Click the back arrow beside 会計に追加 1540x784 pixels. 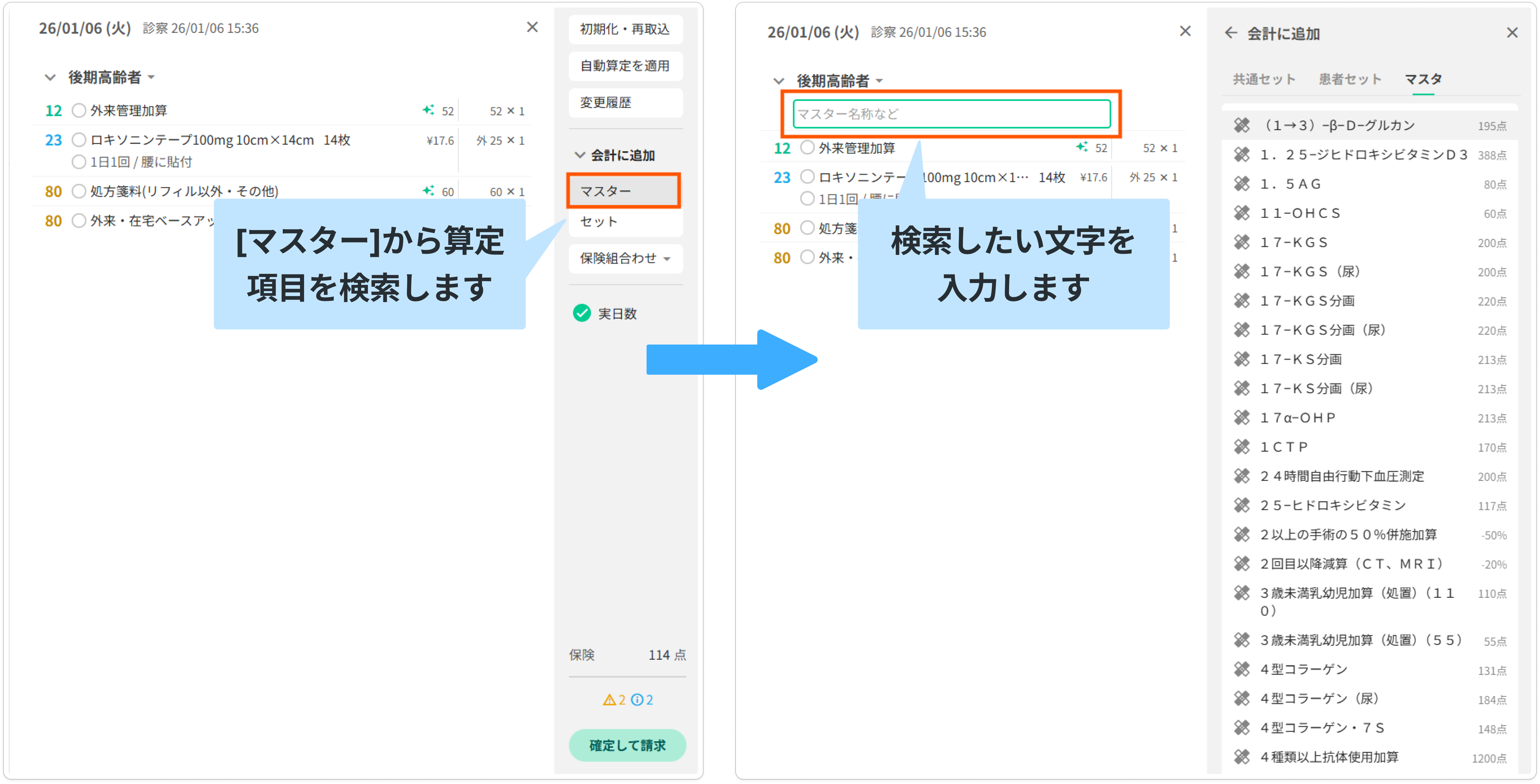pos(1230,33)
